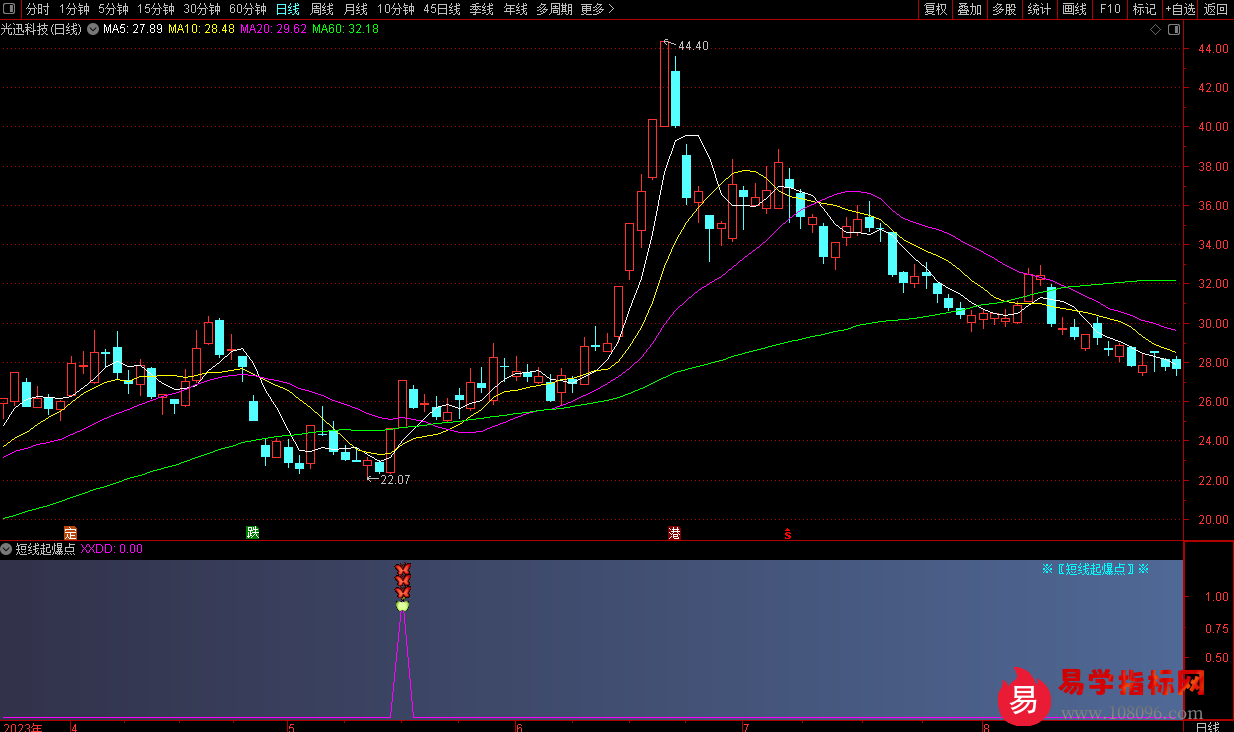Select the 60分钟 period tab
Viewport: 1234px width, 732px height.
tap(248, 9)
